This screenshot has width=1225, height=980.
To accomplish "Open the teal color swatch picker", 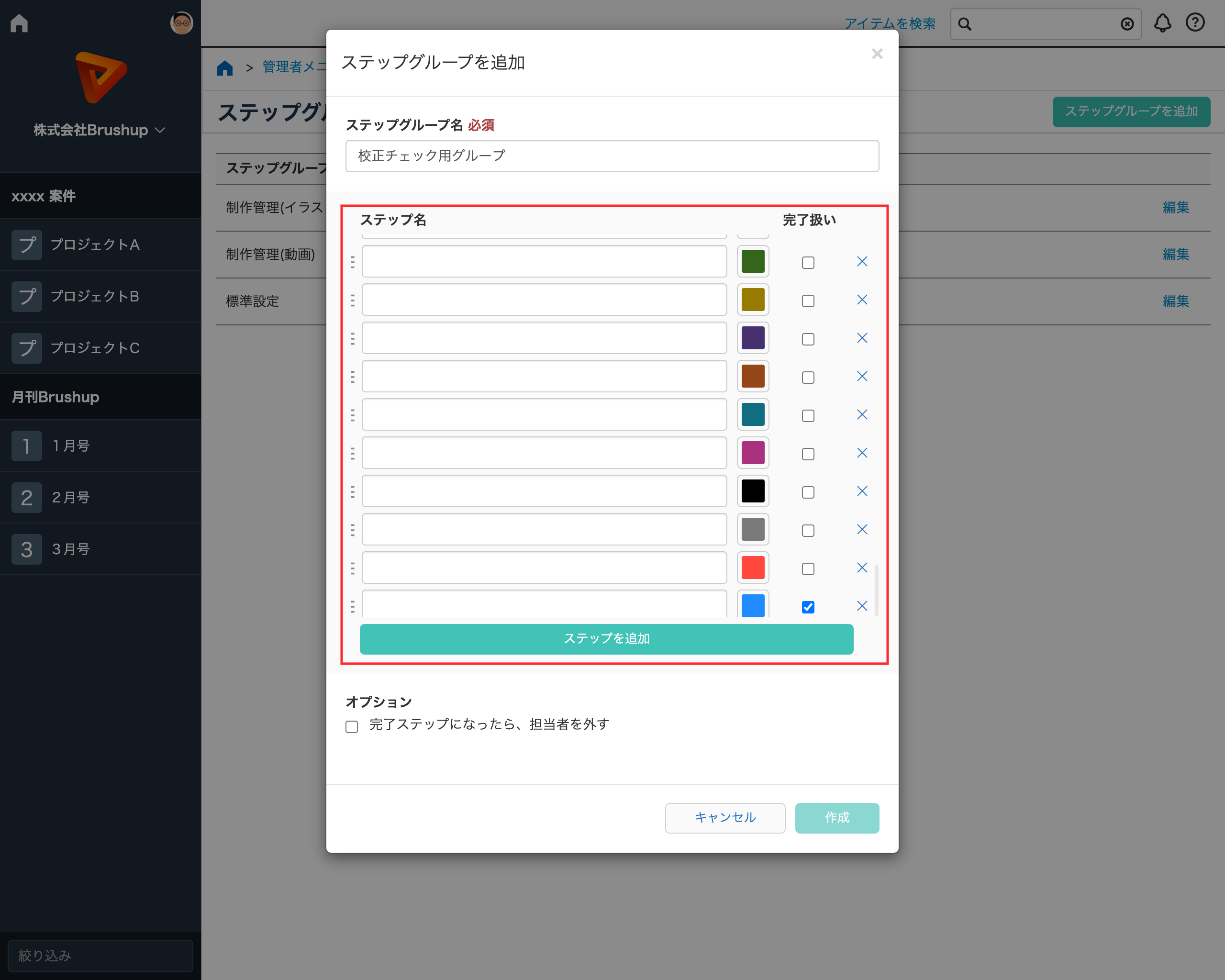I will pos(752,415).
